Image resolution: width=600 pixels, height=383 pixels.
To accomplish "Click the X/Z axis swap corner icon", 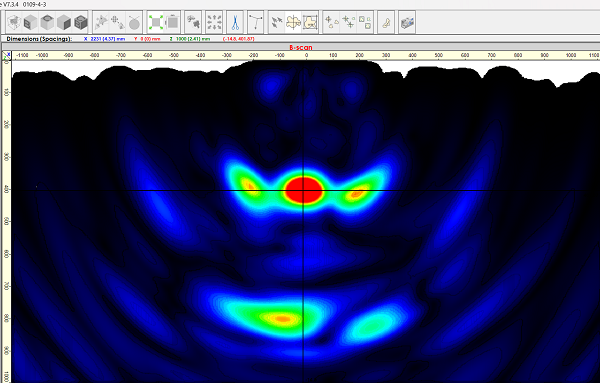I will coord(7,56).
